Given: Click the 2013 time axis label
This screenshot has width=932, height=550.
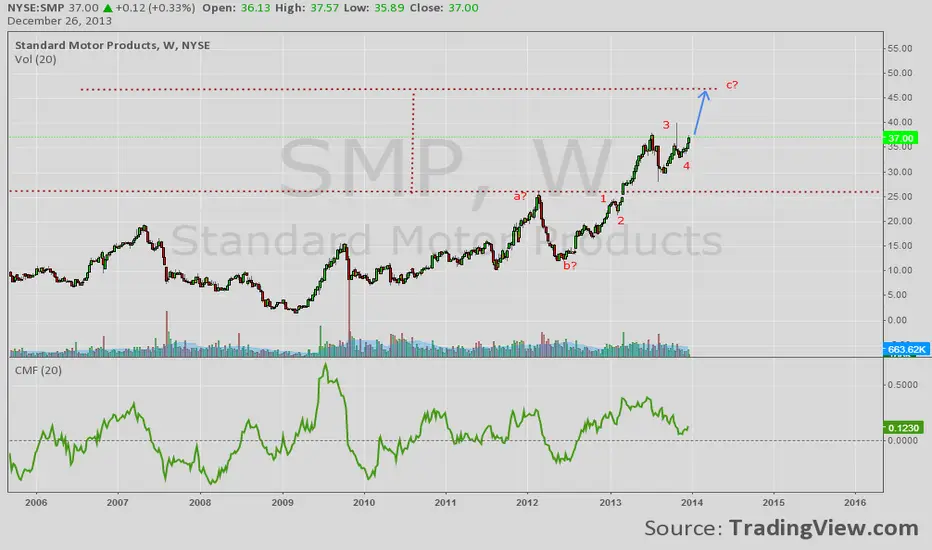Looking at the screenshot, I should pyautogui.click(x=610, y=502).
